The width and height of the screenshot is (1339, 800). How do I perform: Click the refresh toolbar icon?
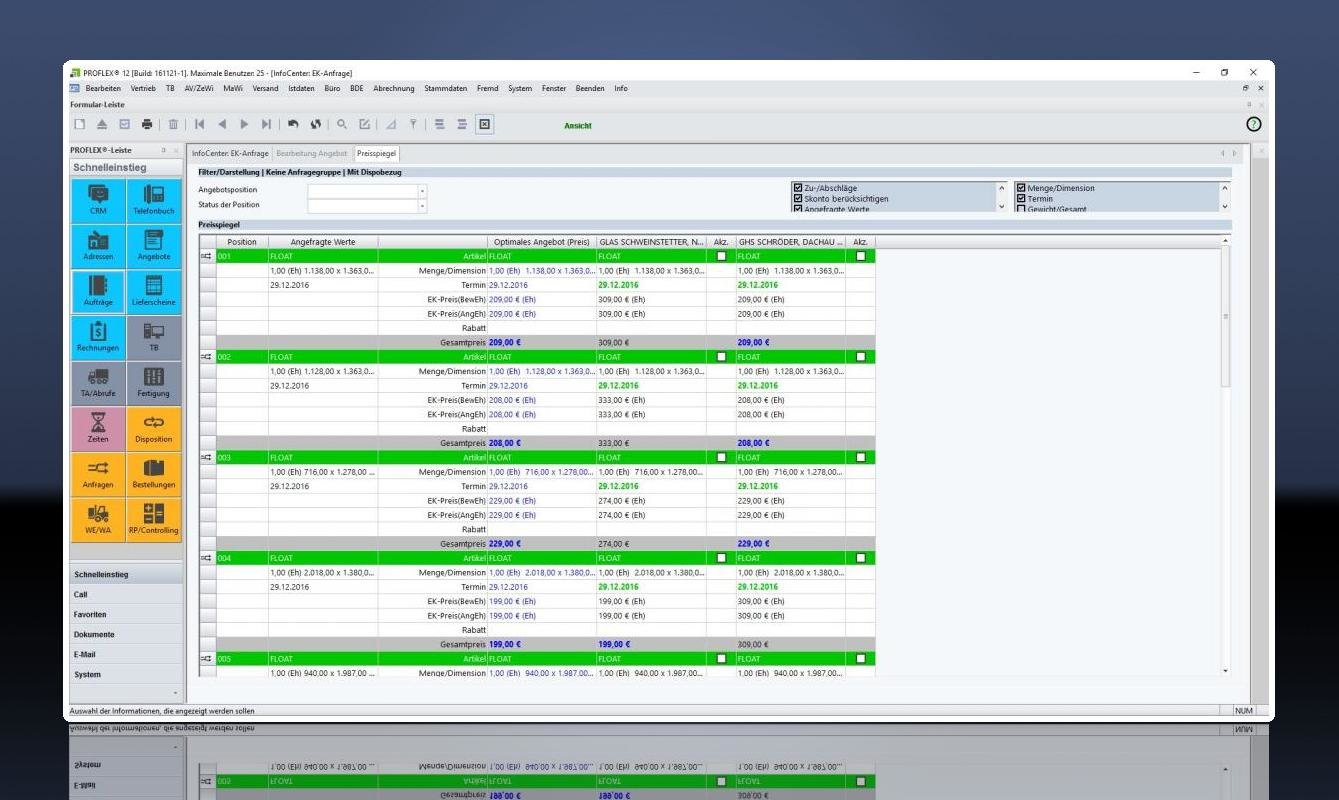point(315,124)
